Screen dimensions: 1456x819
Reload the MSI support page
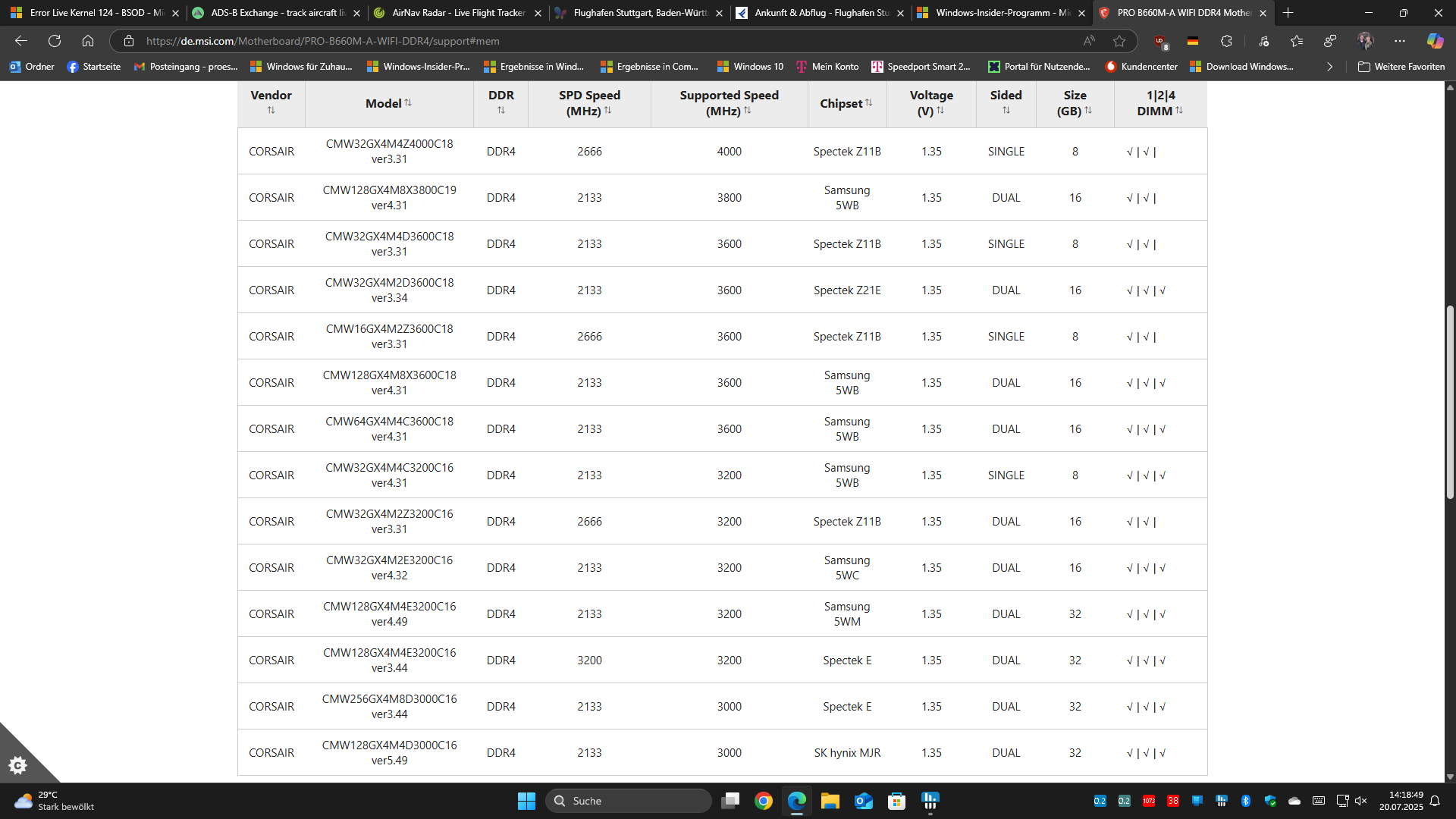click(x=55, y=41)
